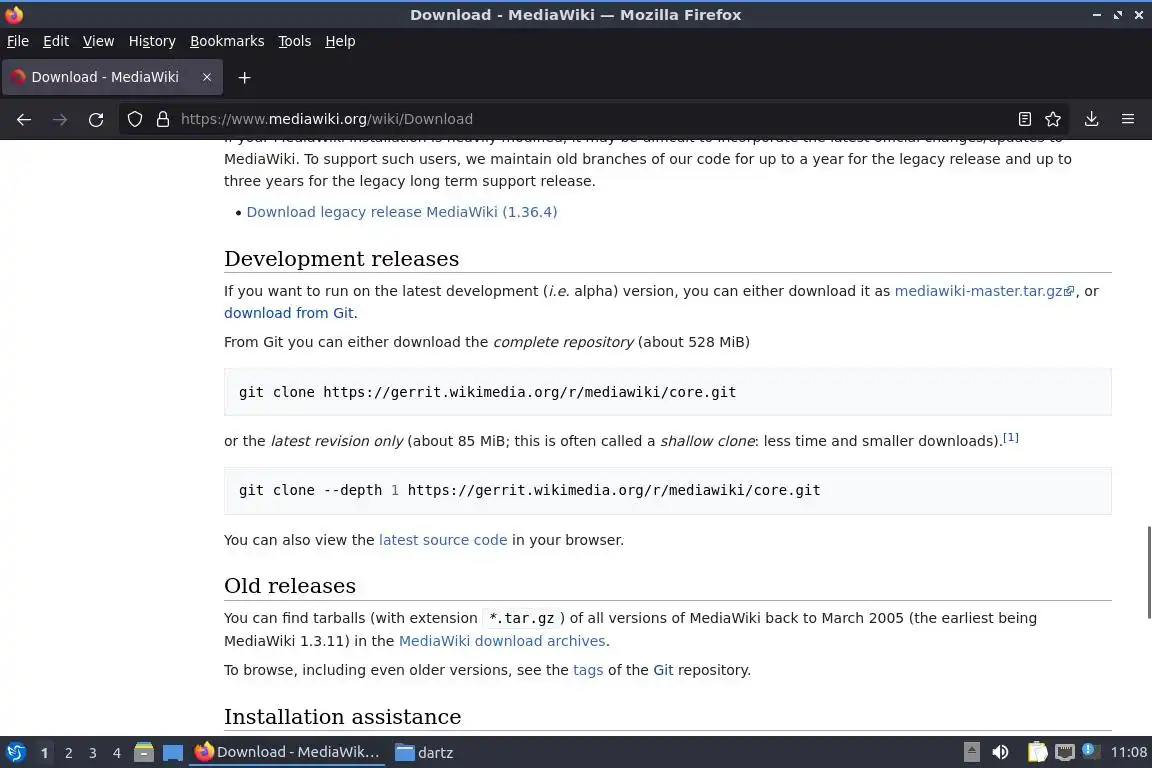Select the Download - MediaWiki tab
The width and height of the screenshot is (1152, 768).
(x=112, y=77)
